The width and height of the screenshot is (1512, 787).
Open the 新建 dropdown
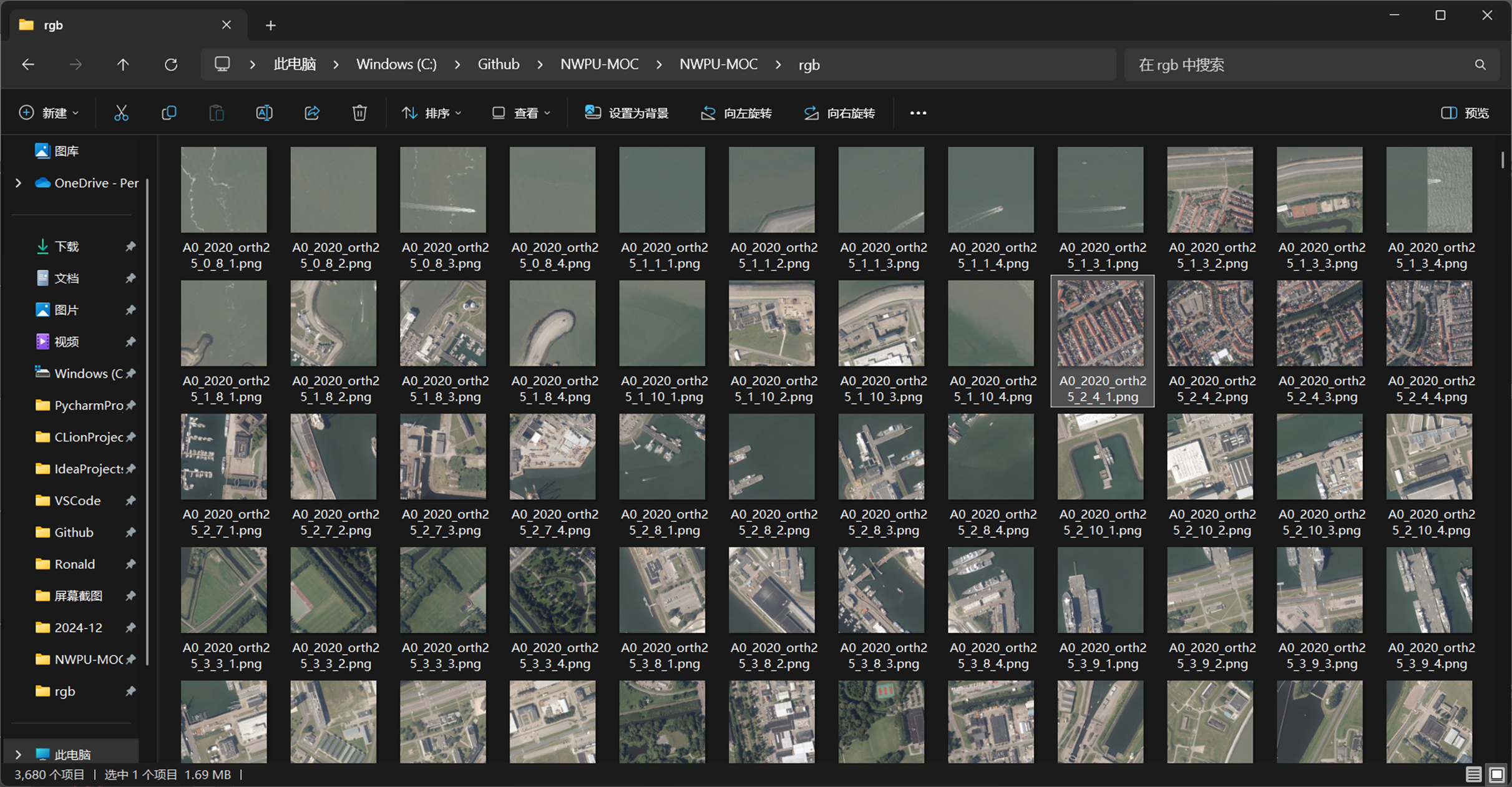coord(49,113)
